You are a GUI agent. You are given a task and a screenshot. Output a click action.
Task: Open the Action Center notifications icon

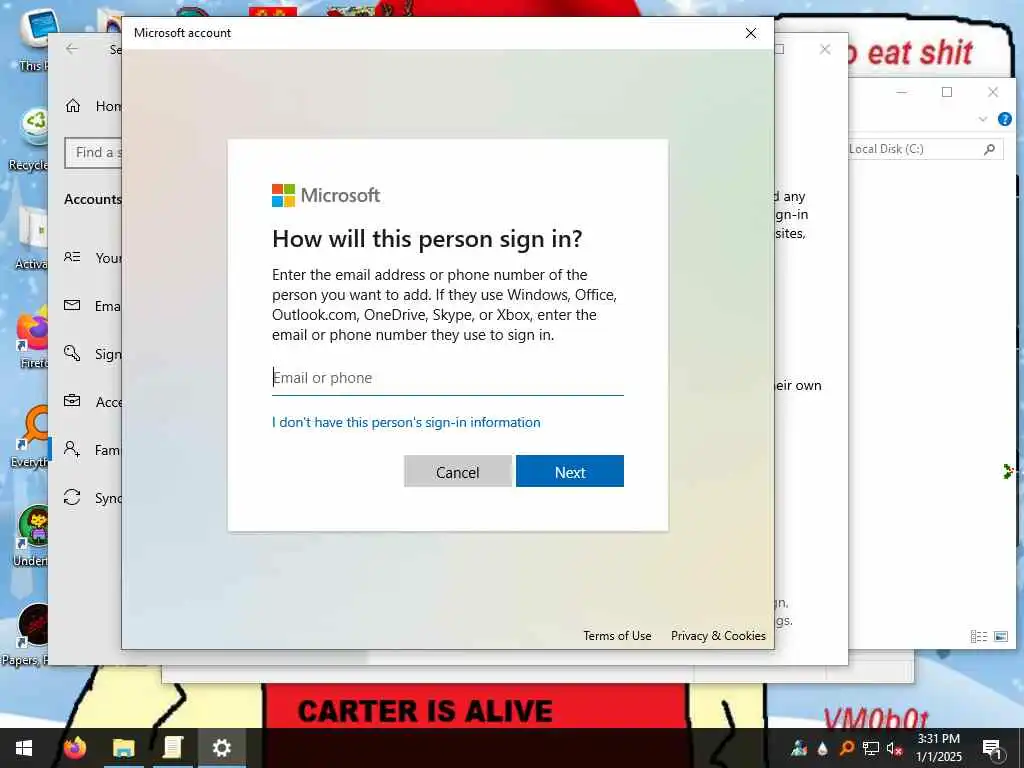993,748
